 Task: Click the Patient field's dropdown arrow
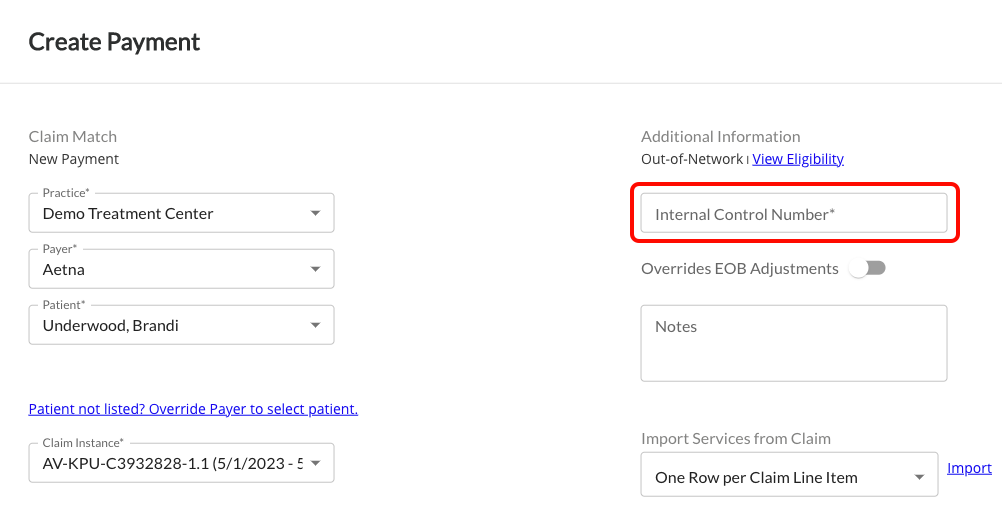coord(316,326)
